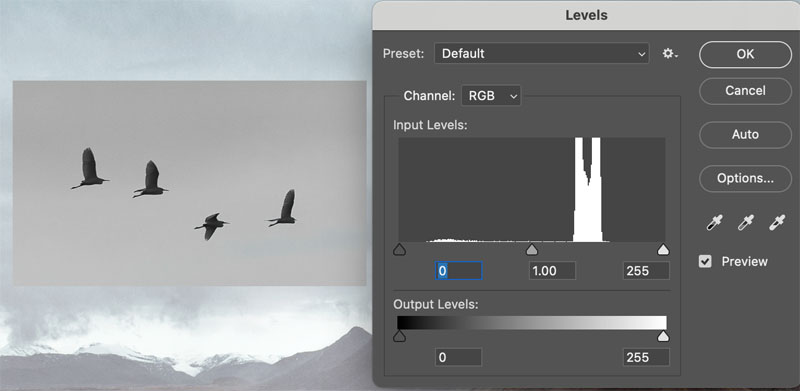
Task: Select the black point eyedropper
Action: [x=714, y=223]
